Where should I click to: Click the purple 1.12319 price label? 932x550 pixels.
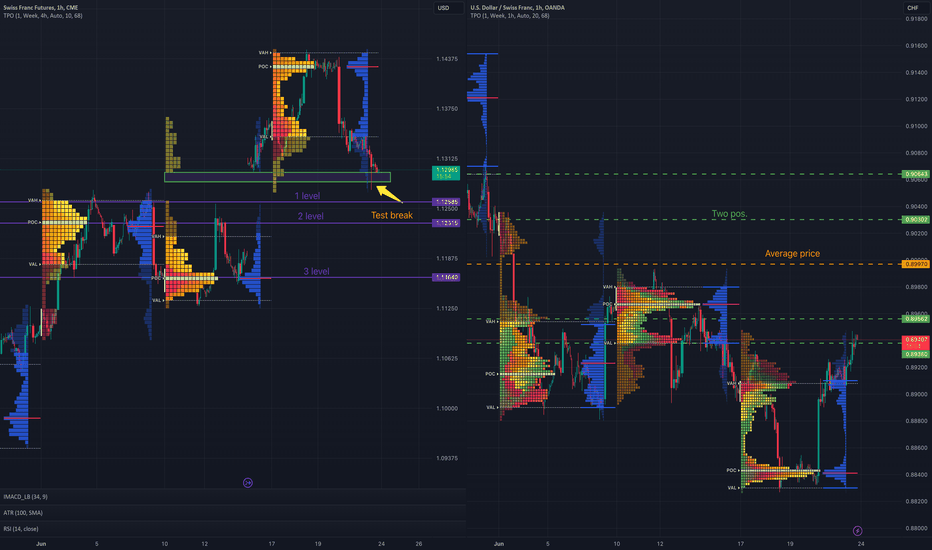click(446, 223)
